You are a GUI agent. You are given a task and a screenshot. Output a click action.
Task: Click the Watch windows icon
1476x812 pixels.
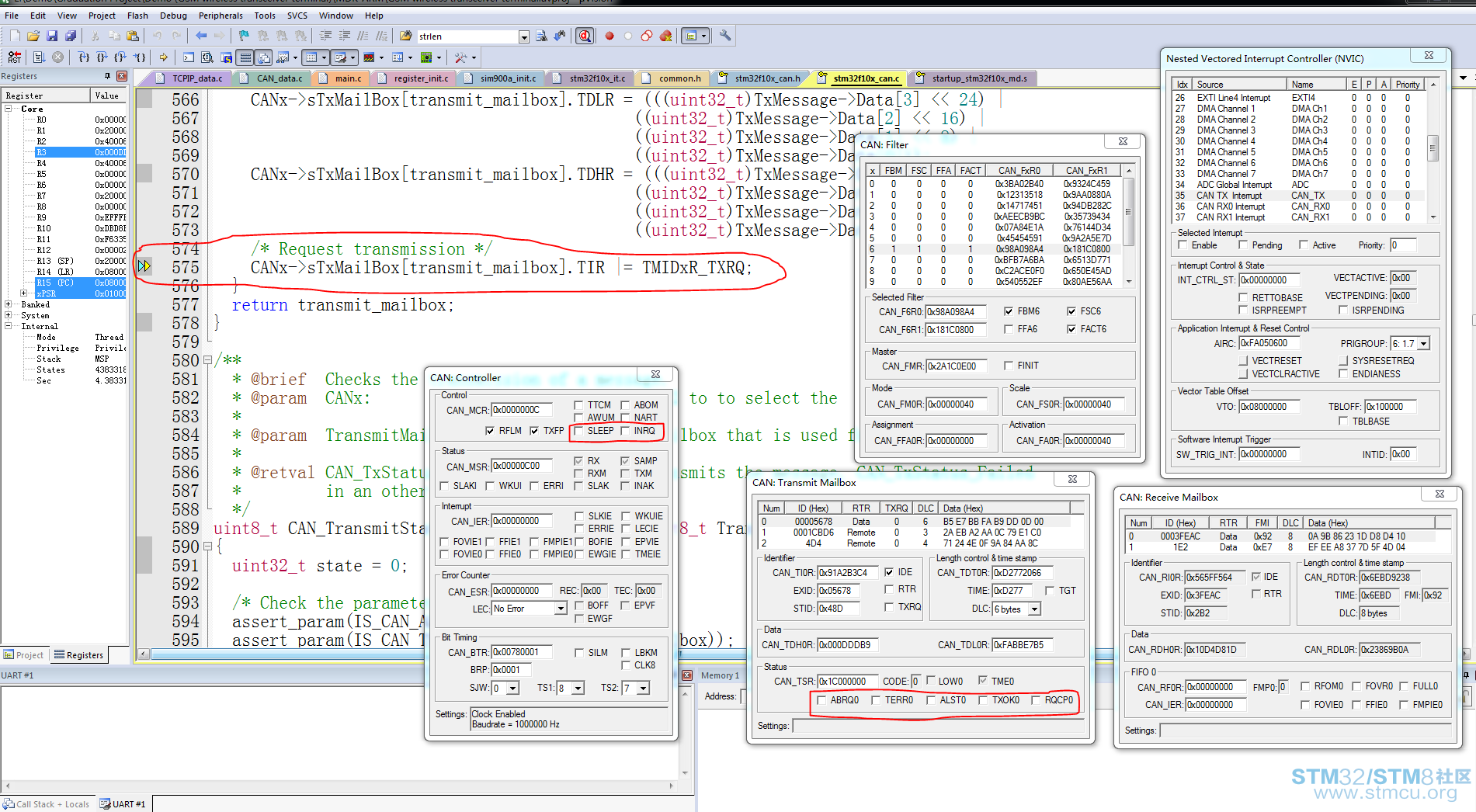[285, 57]
